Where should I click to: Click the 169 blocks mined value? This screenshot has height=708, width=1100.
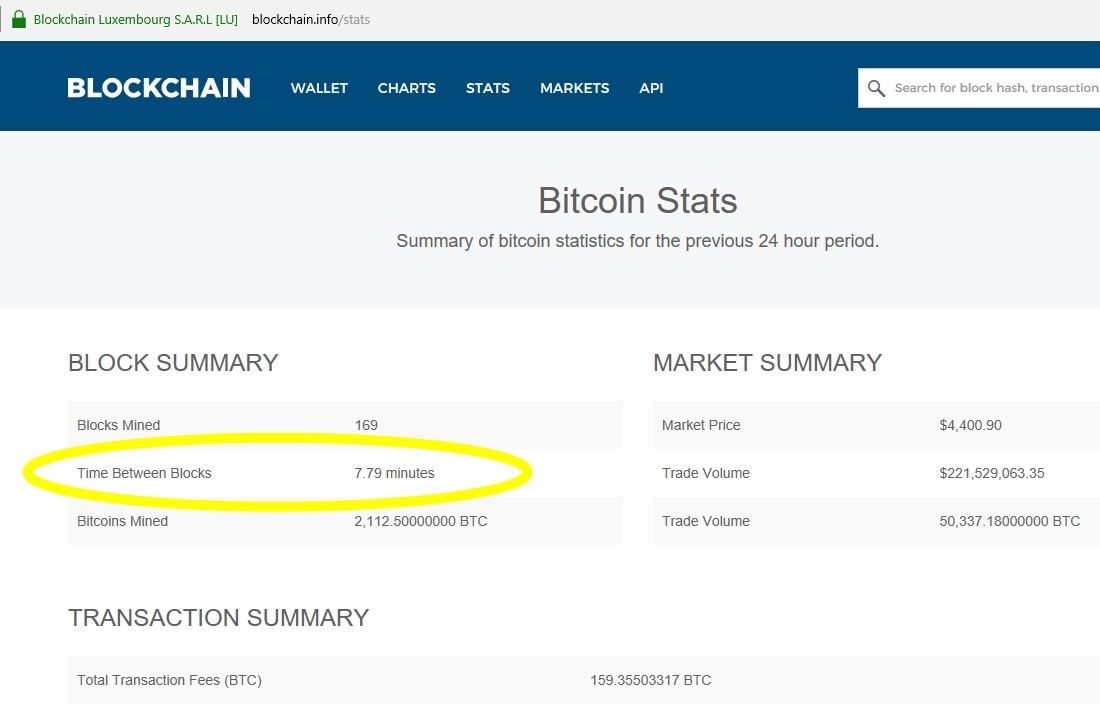point(366,425)
